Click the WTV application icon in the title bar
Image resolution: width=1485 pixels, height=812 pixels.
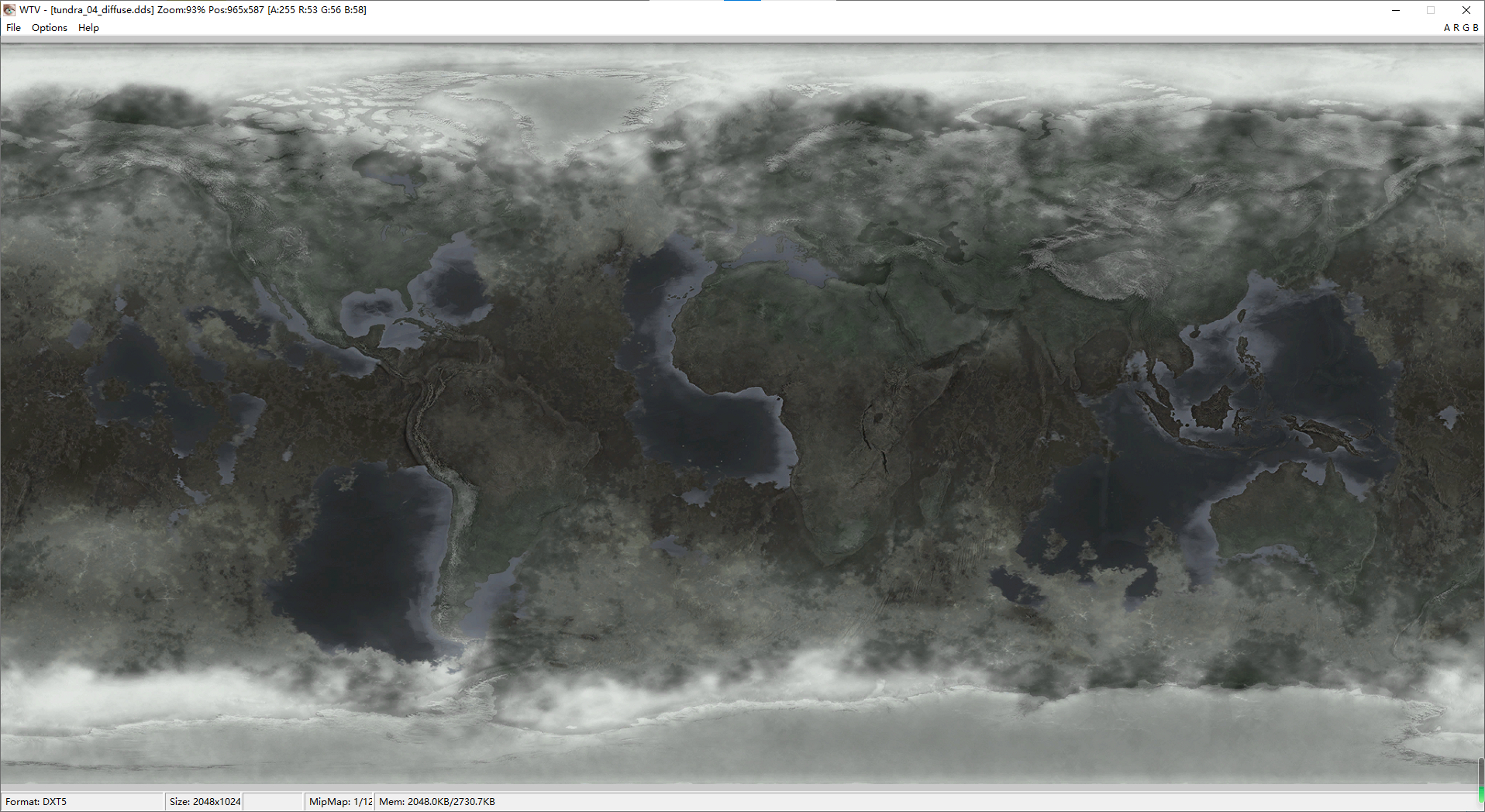pos(8,9)
